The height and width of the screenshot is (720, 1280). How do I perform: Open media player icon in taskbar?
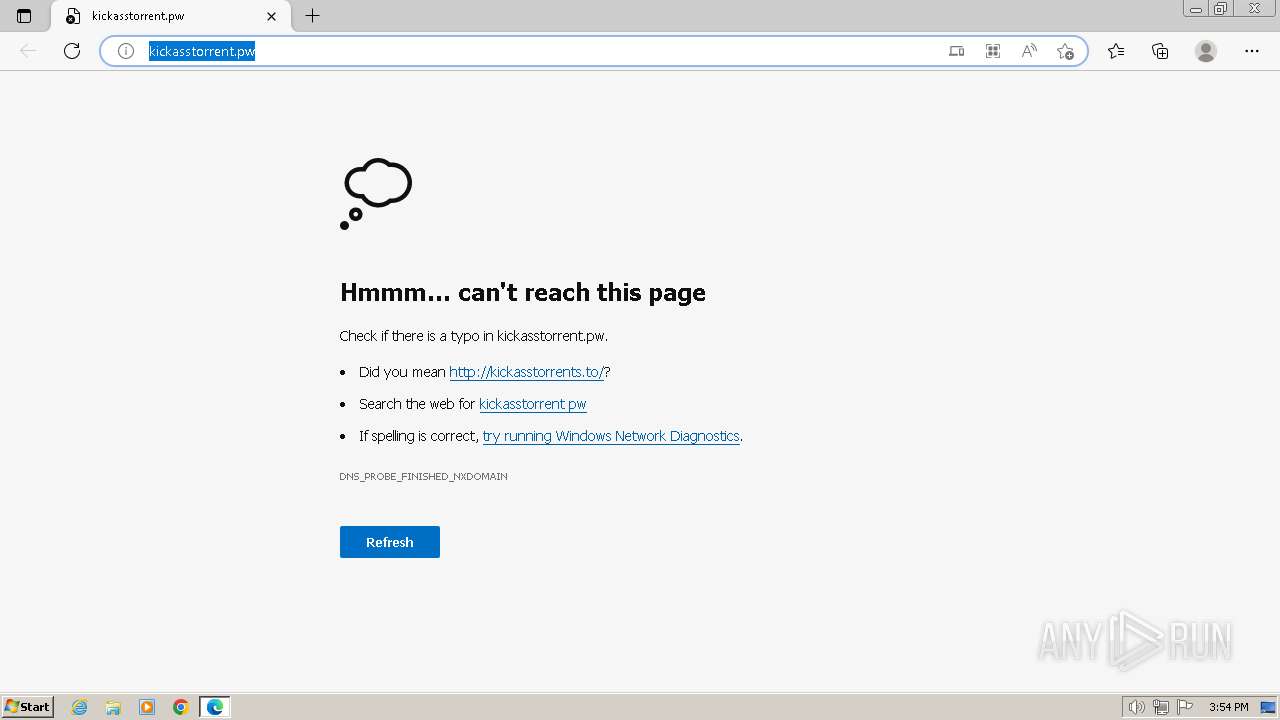(x=147, y=707)
